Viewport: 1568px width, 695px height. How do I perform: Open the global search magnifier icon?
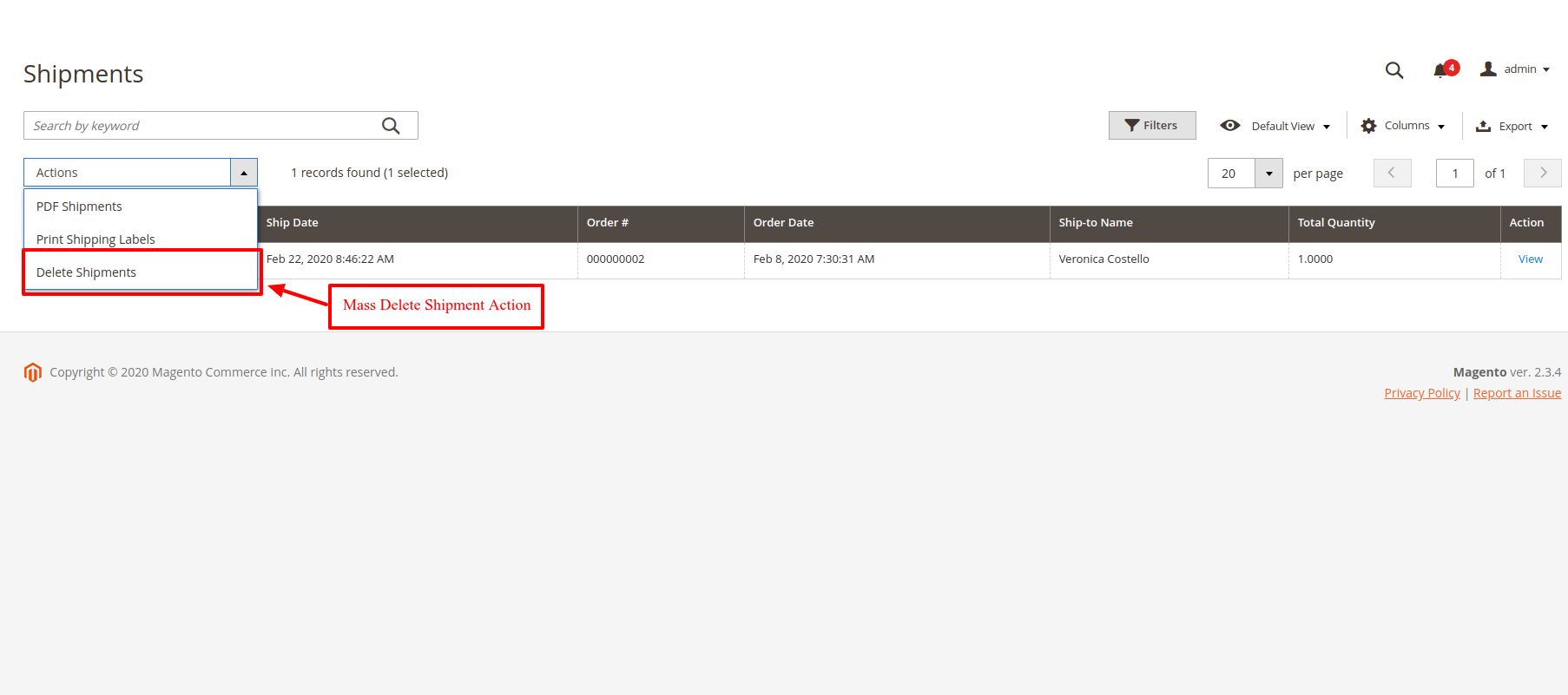tap(1394, 70)
